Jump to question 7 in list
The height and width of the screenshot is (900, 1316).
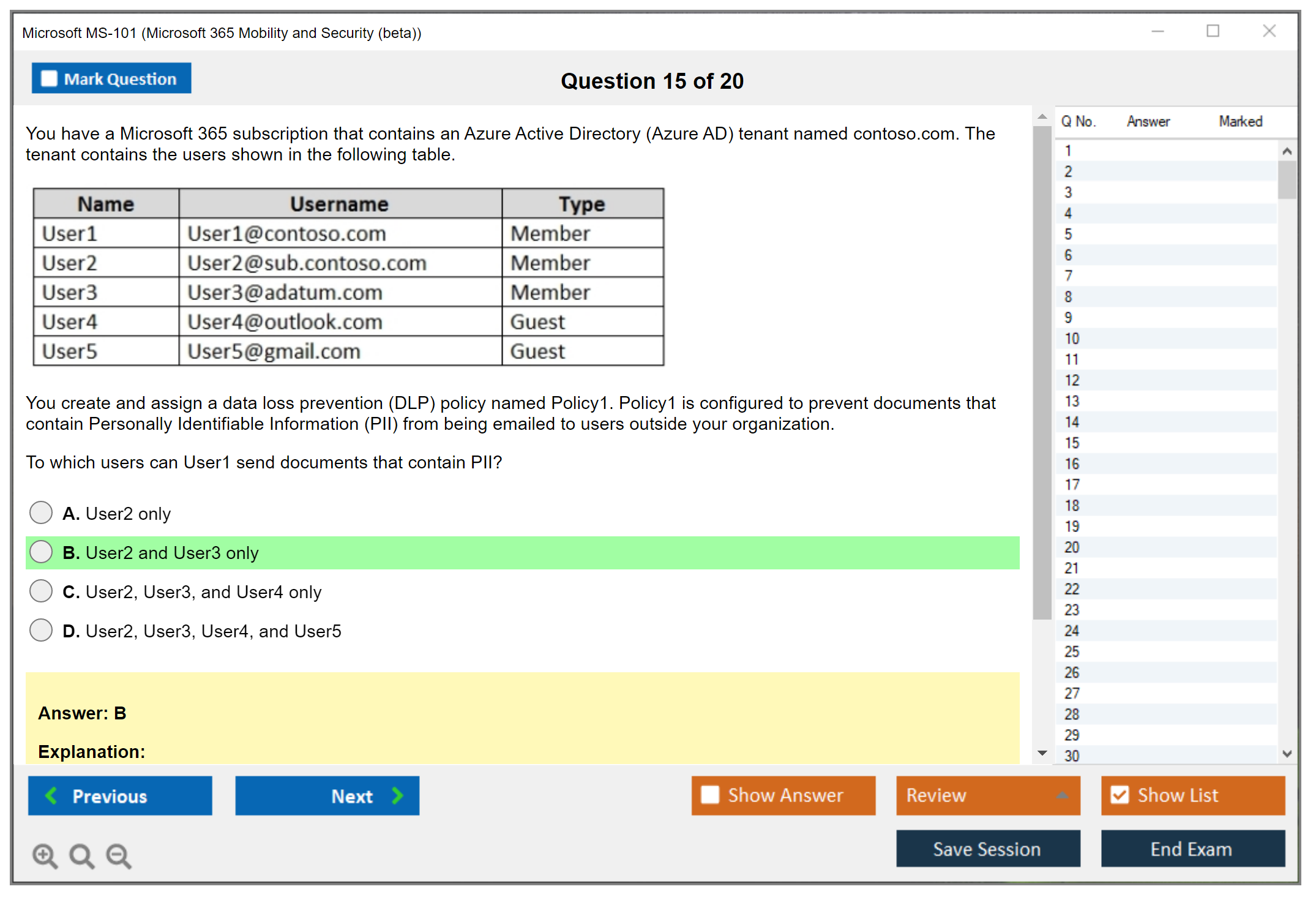tap(1068, 276)
